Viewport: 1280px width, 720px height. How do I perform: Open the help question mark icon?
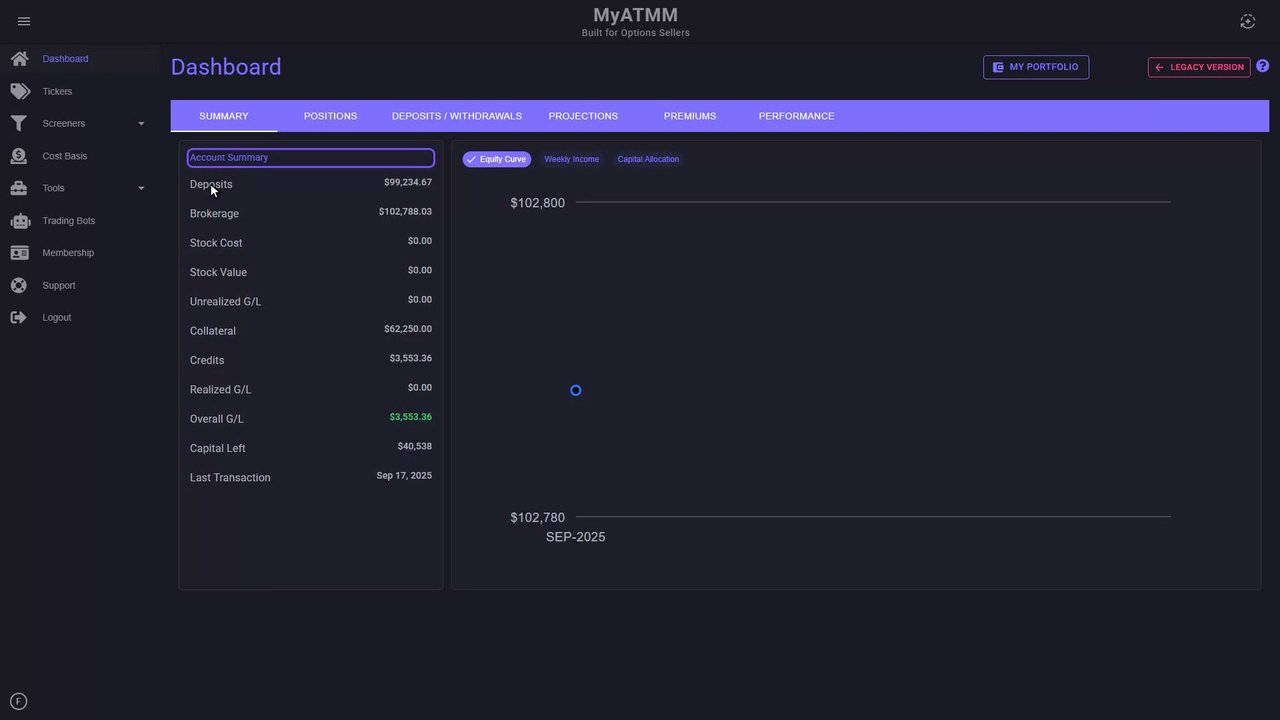point(1263,66)
